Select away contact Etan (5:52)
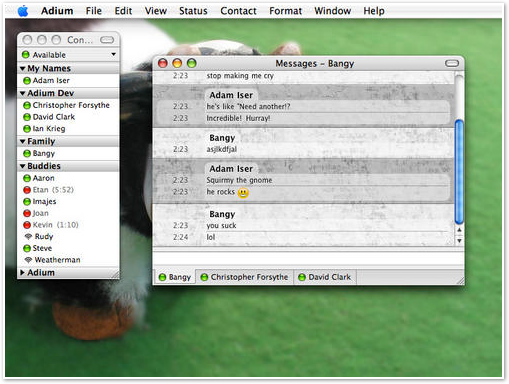 pyautogui.click(x=68, y=190)
